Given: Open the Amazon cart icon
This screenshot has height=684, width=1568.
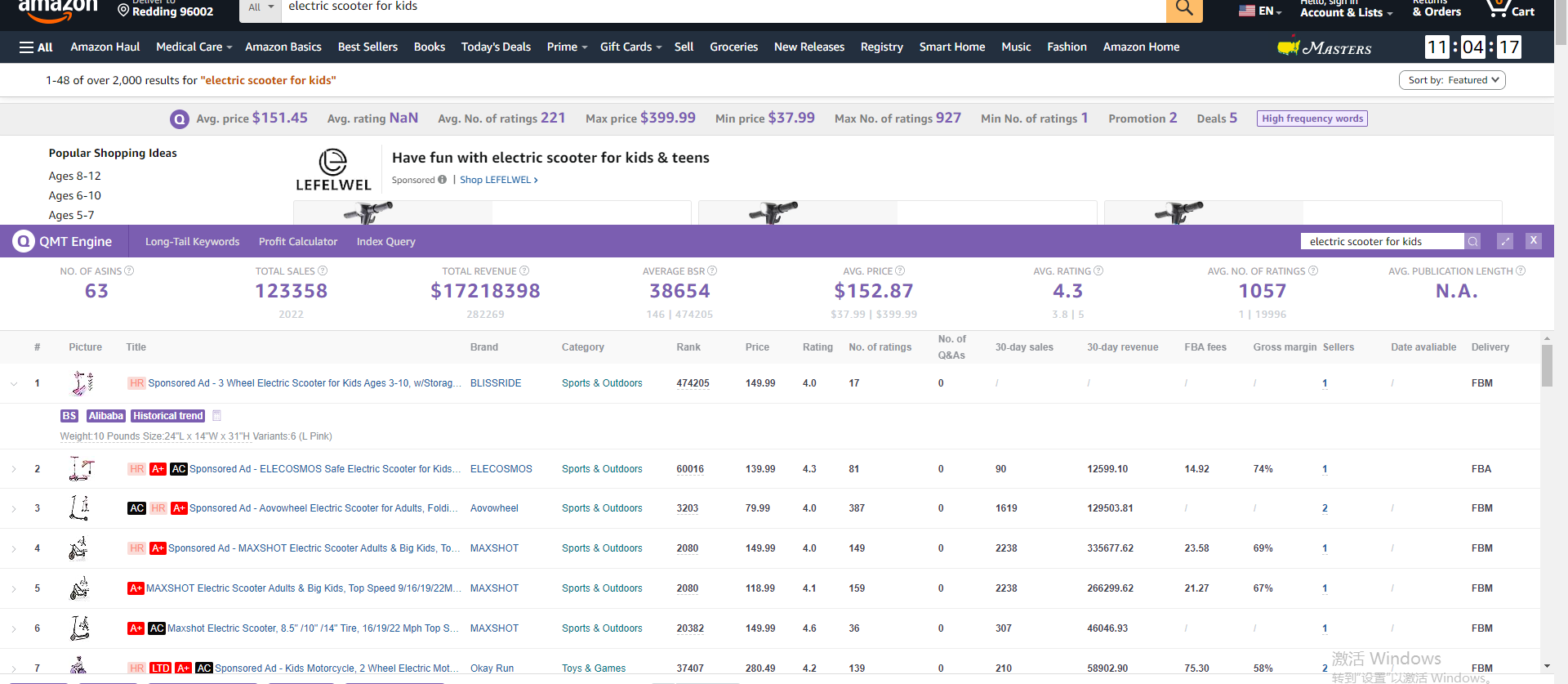Looking at the screenshot, I should 1497,10.
